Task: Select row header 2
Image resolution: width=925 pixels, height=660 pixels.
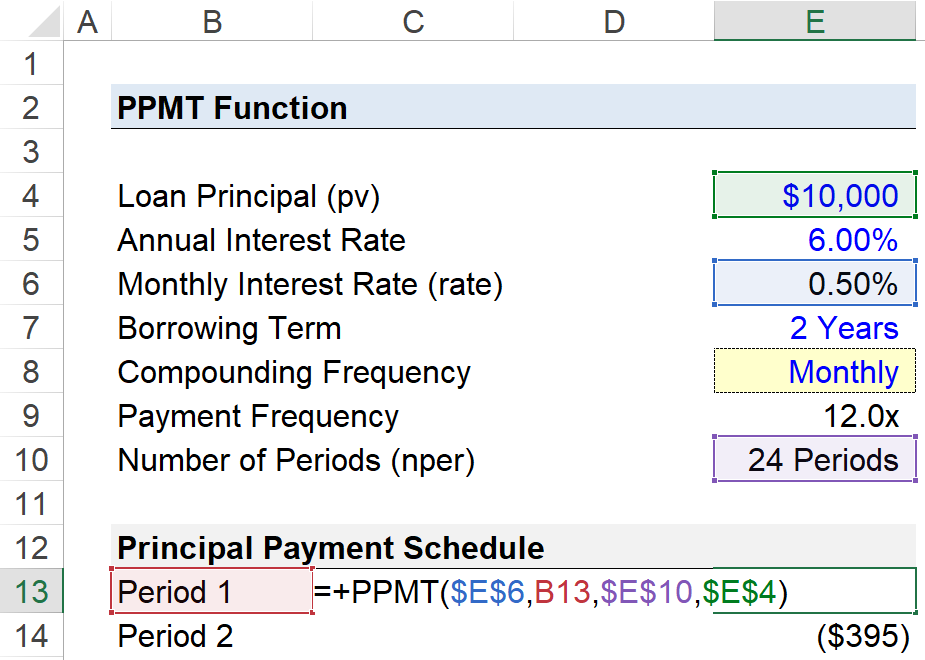Action: click(31, 107)
